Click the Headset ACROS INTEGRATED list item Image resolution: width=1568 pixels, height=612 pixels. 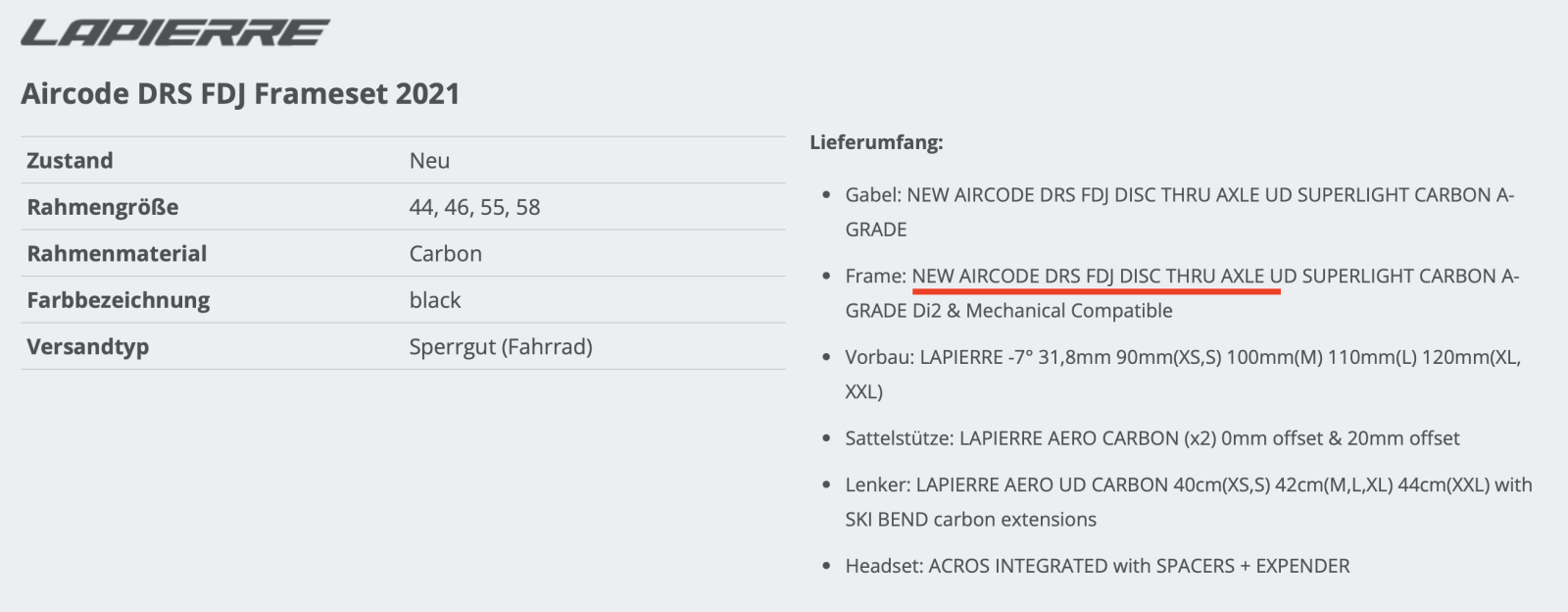coord(1097,566)
